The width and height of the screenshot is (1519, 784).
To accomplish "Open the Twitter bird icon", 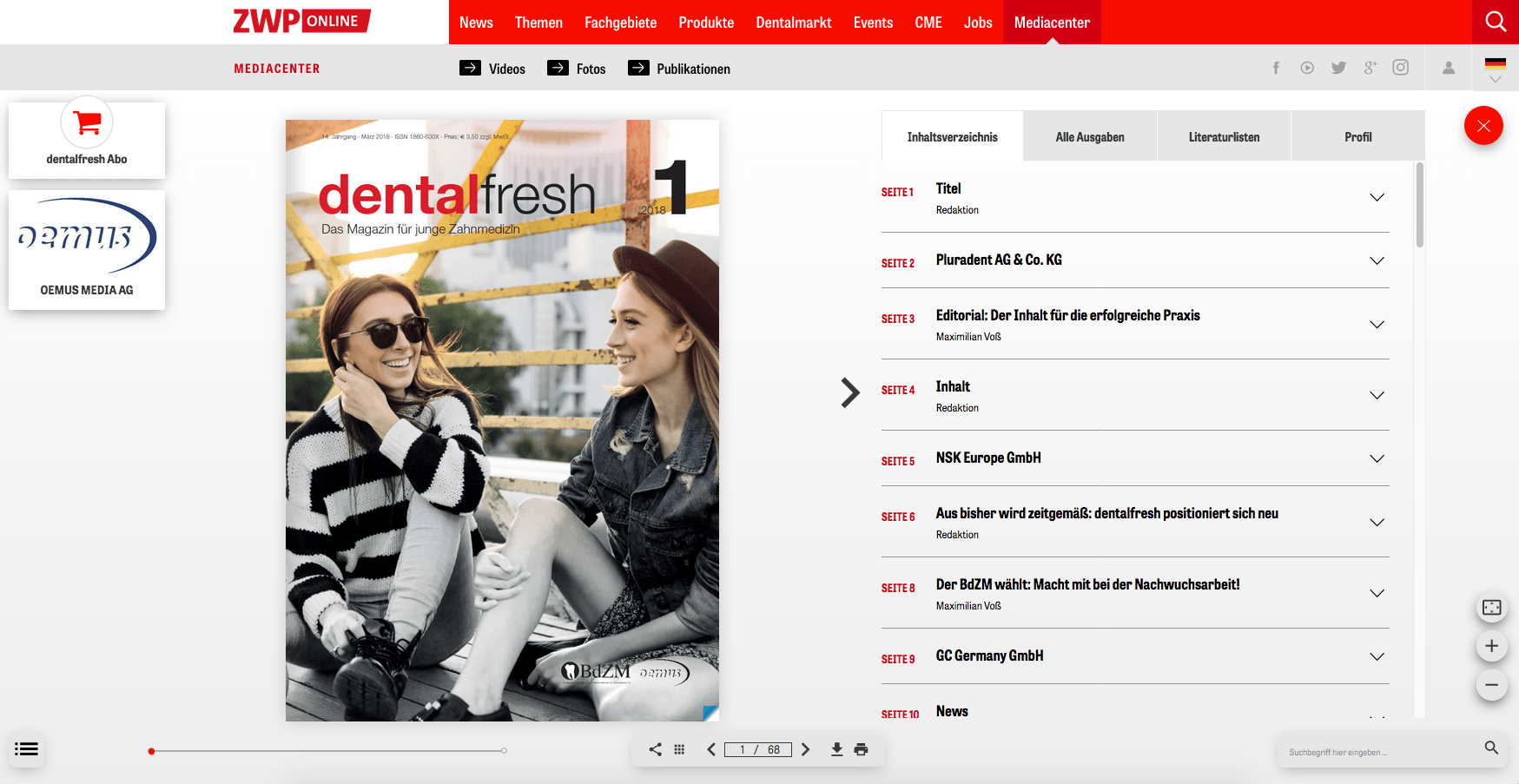I will 1338,68.
